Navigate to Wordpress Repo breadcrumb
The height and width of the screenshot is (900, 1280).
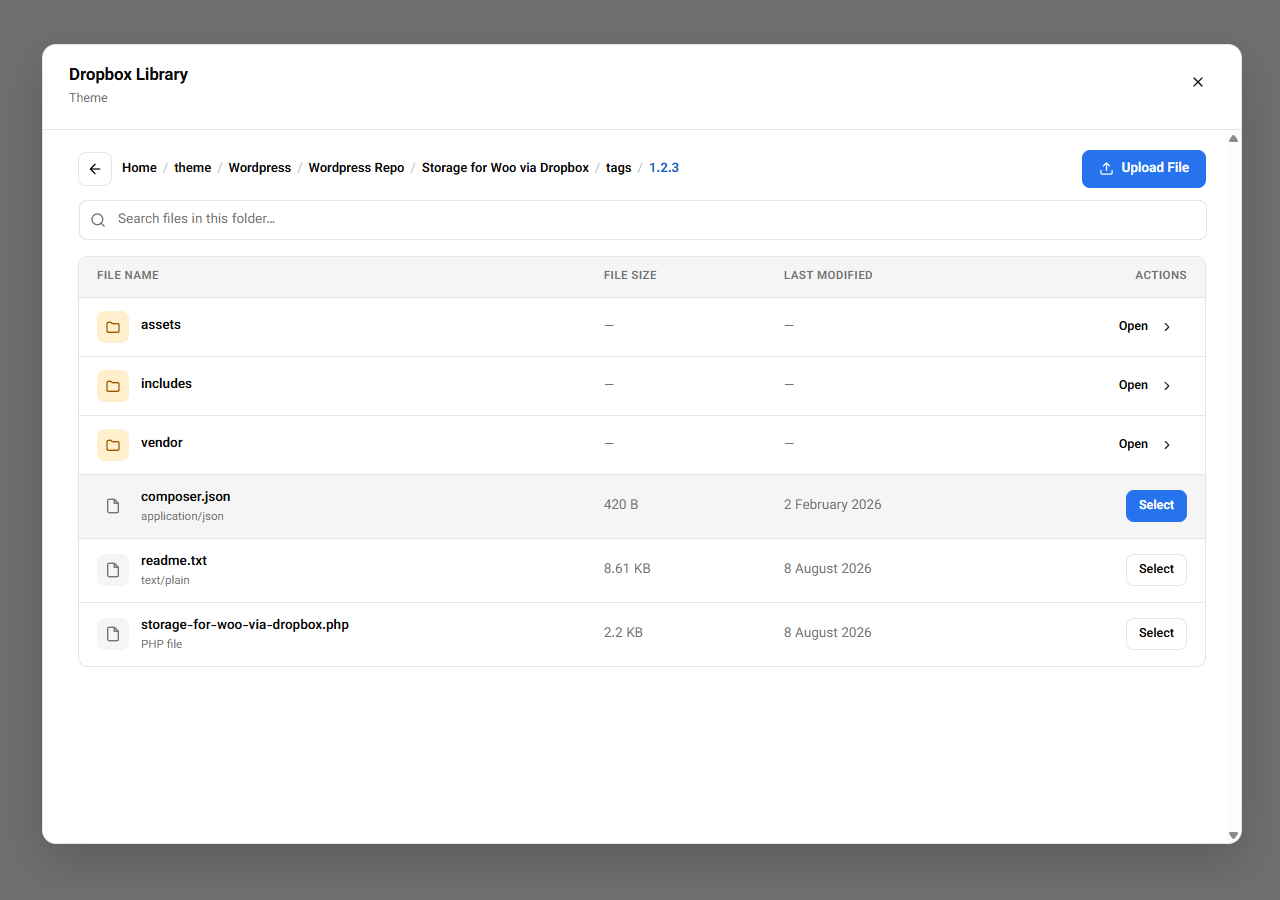click(x=356, y=168)
